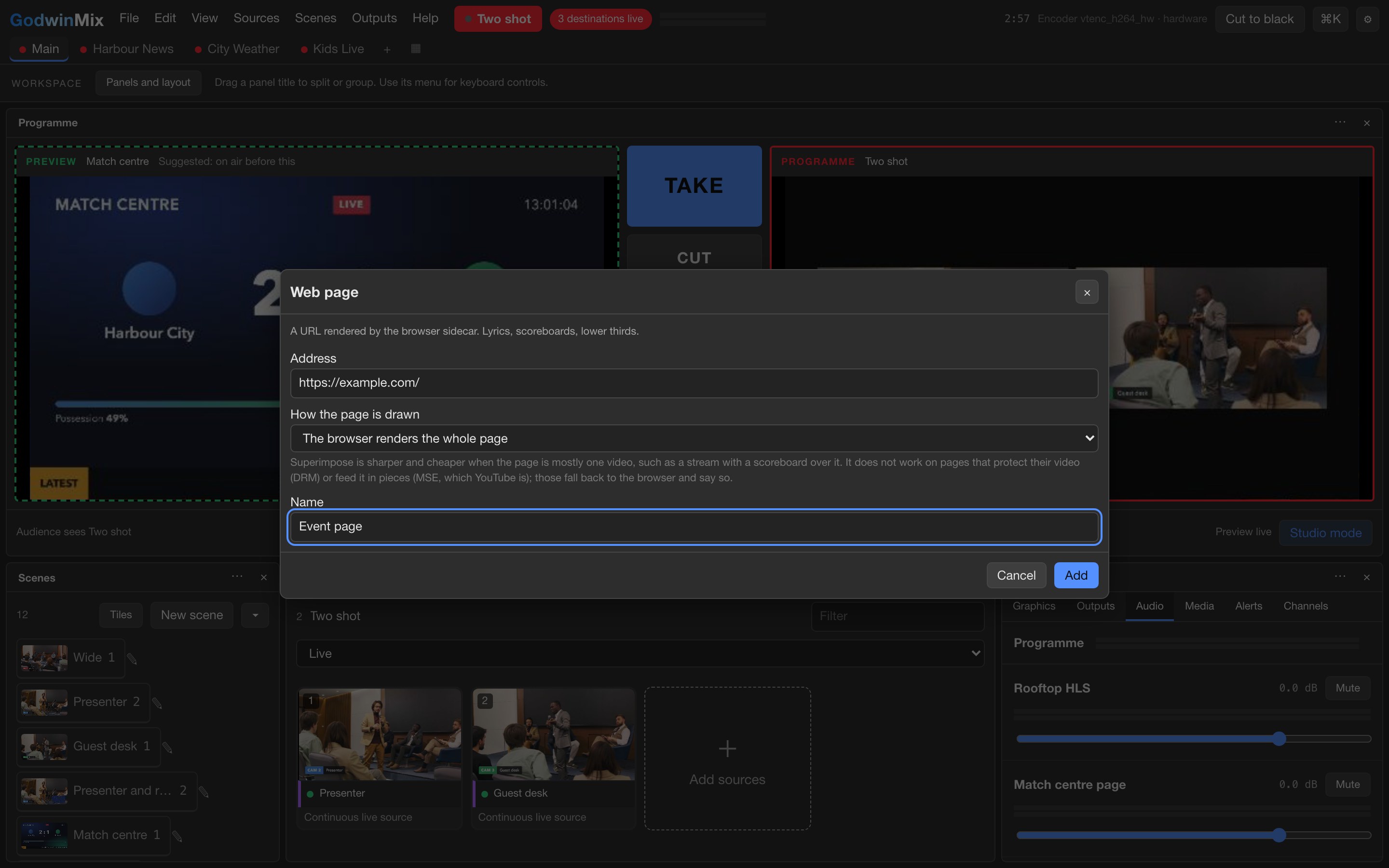Open the grid view icon beside channel tabs
The image size is (1389, 868).
tap(416, 49)
